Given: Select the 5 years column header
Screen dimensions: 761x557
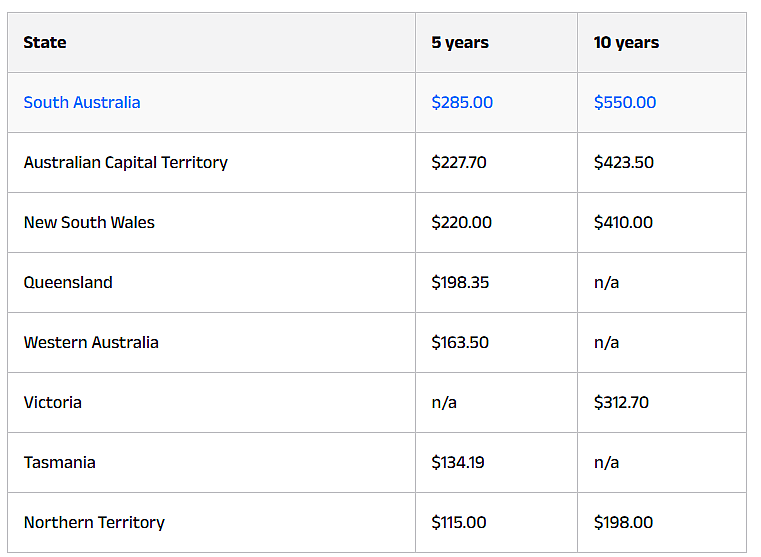Looking at the screenshot, I should pos(460,43).
